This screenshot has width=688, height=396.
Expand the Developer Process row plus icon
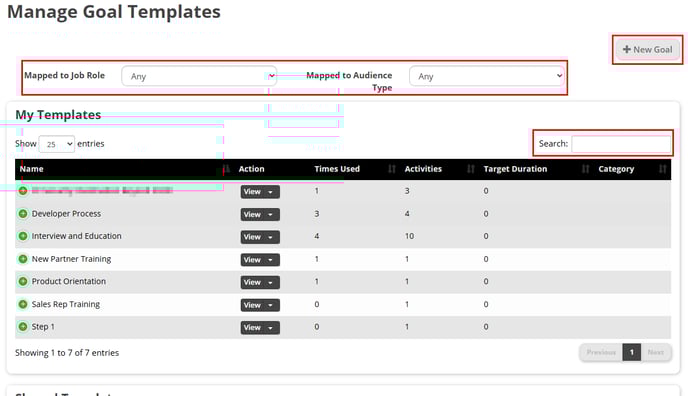coord(23,214)
